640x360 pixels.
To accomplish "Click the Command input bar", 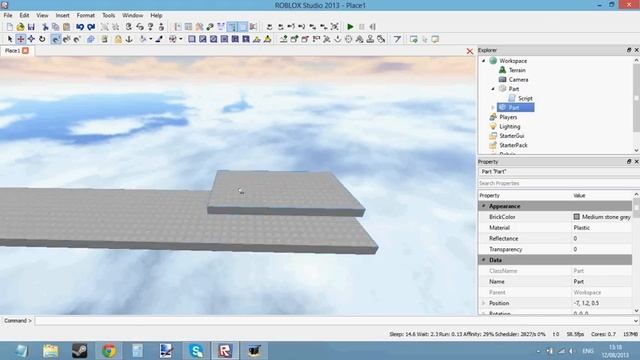I will 334,321.
